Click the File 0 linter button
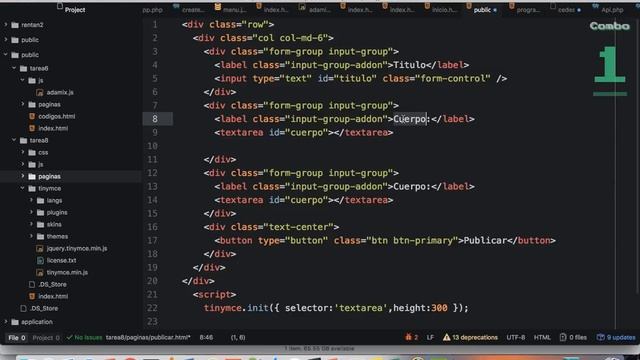Viewport: 640px width, 360px height. (17, 338)
